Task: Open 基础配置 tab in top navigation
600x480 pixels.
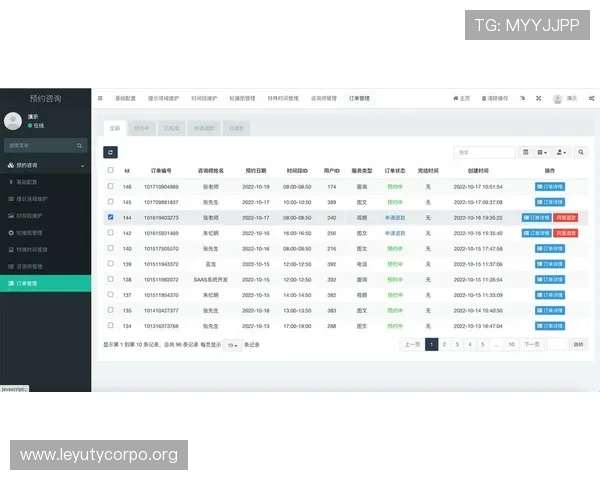Action: point(126,98)
